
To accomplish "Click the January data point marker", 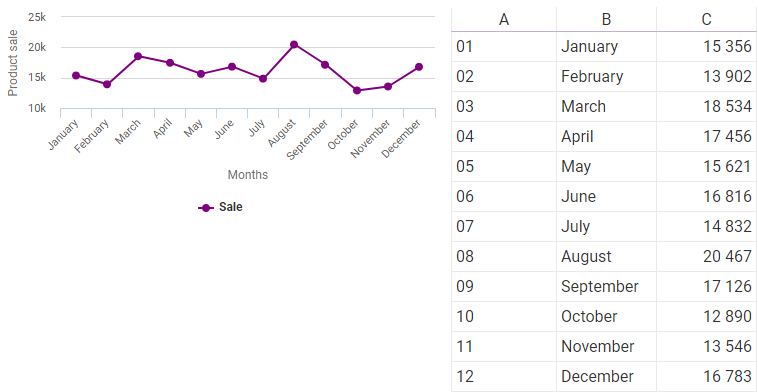I will [x=76, y=75].
